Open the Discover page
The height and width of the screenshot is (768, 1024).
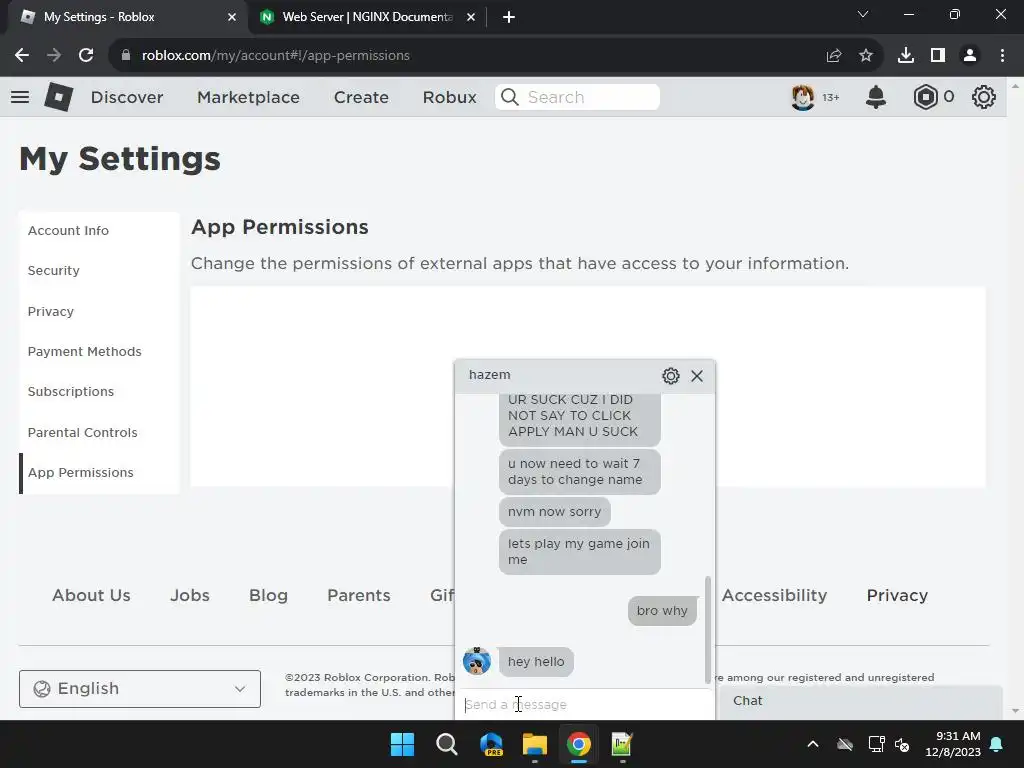click(127, 97)
